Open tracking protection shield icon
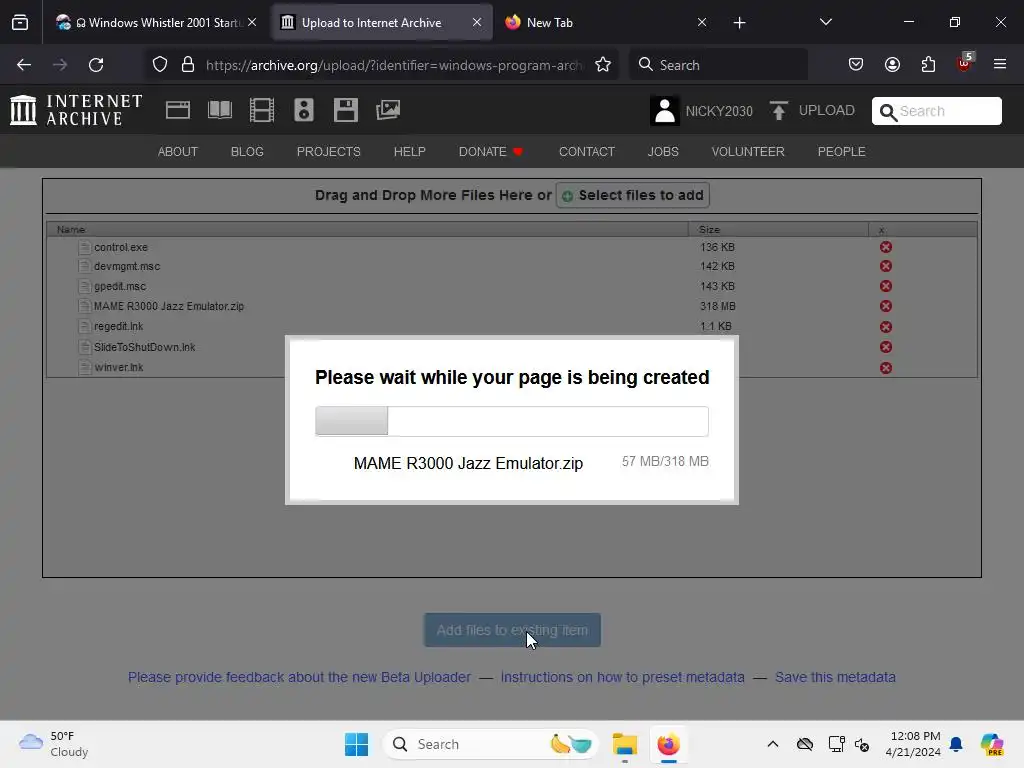The image size is (1024, 768). 160,65
